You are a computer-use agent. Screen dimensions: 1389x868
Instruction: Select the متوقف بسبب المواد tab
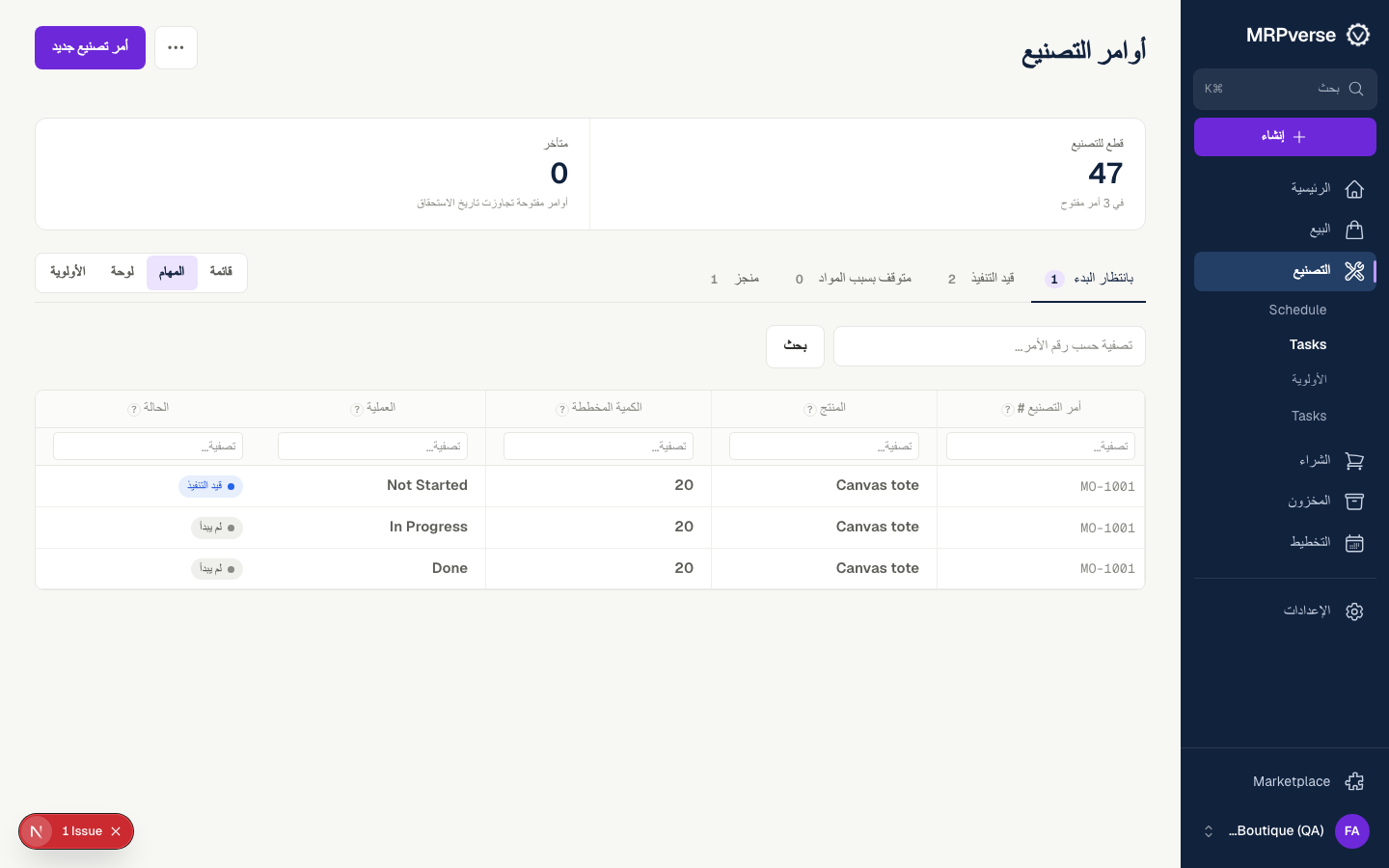[x=853, y=279]
